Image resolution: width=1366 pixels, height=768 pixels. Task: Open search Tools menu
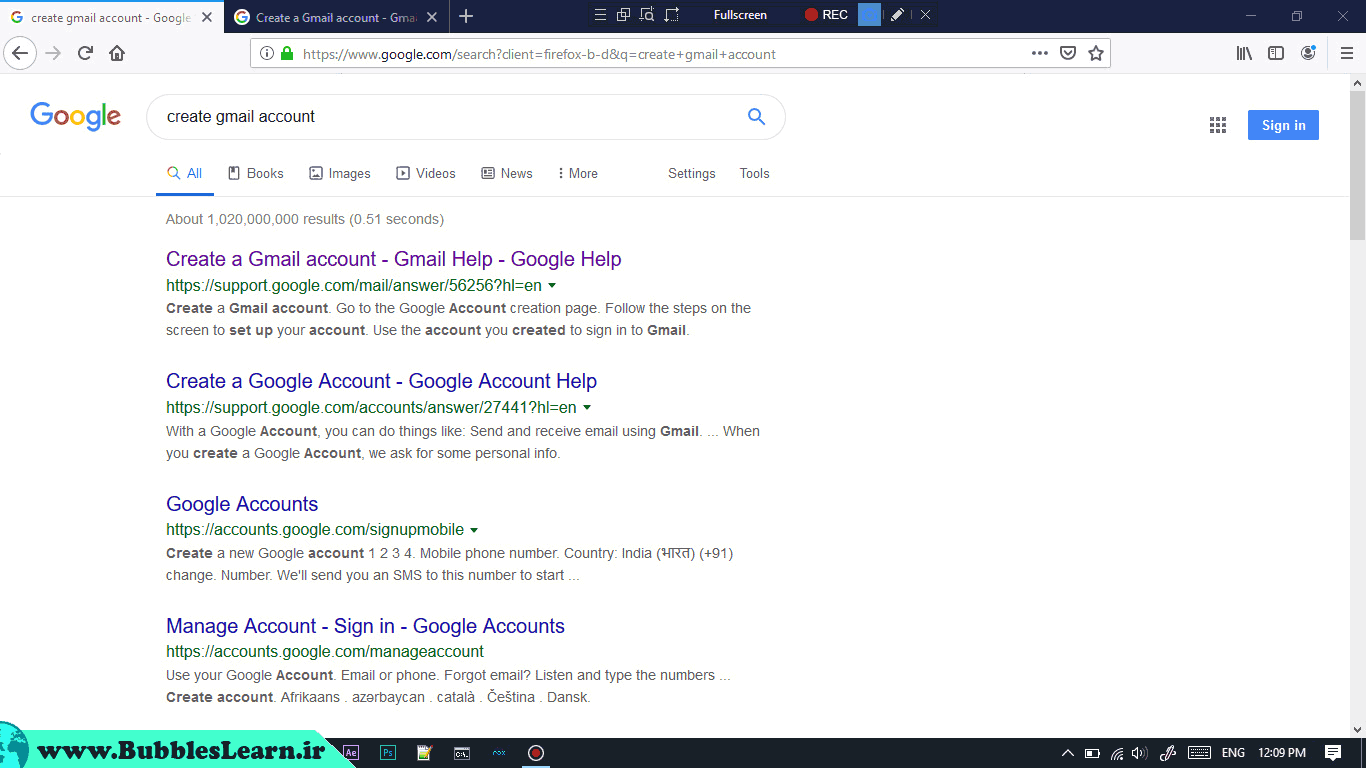pyautogui.click(x=755, y=173)
